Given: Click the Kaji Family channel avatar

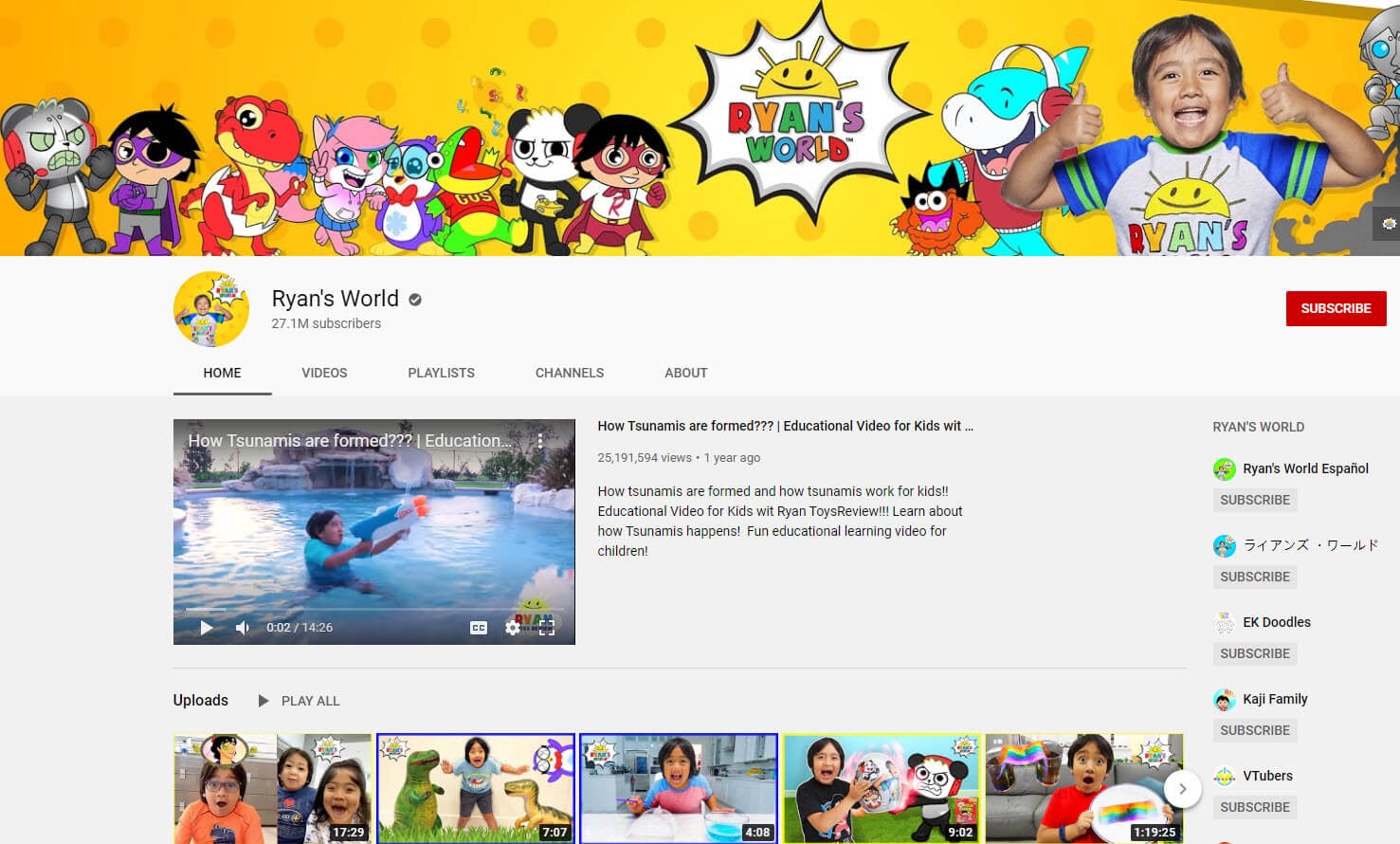Looking at the screenshot, I should click(x=1225, y=700).
